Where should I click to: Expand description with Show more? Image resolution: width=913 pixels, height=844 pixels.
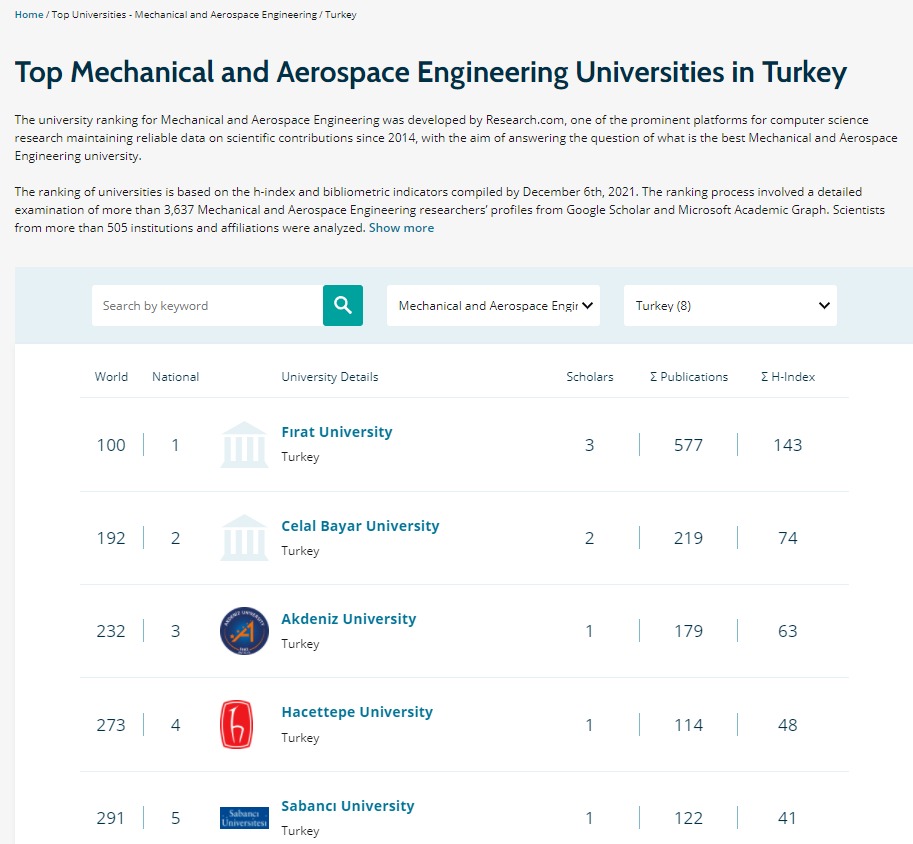pos(401,228)
